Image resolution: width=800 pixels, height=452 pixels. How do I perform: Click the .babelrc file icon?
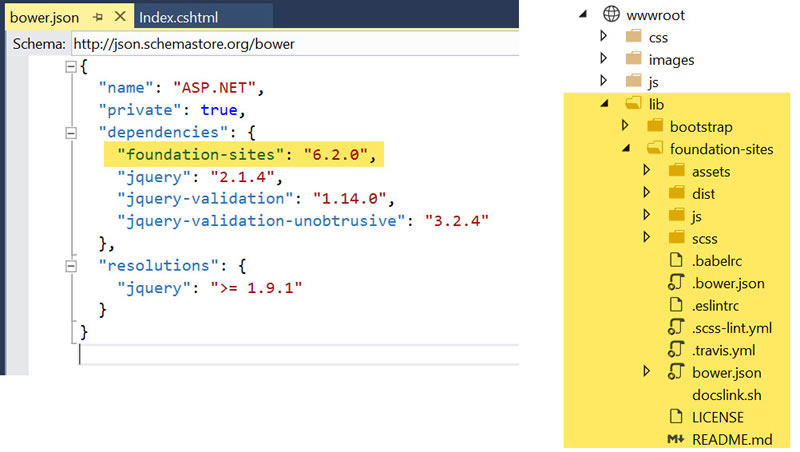coord(676,260)
